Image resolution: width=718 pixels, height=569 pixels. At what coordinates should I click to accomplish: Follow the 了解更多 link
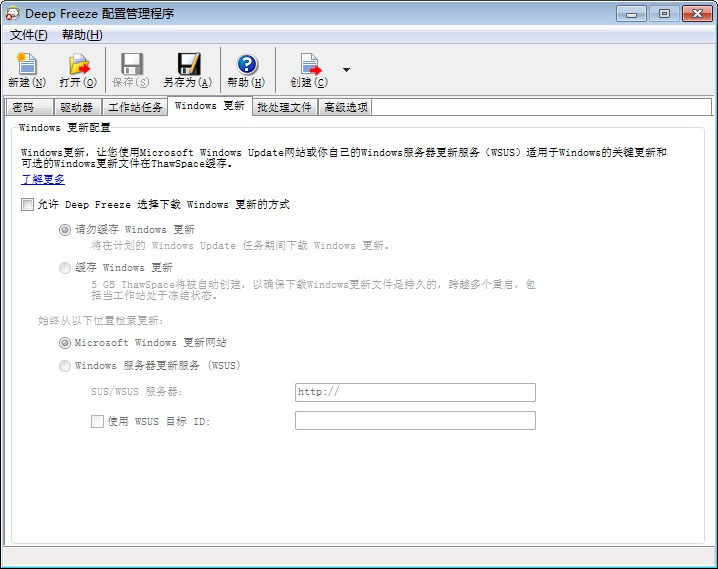pos(43,179)
